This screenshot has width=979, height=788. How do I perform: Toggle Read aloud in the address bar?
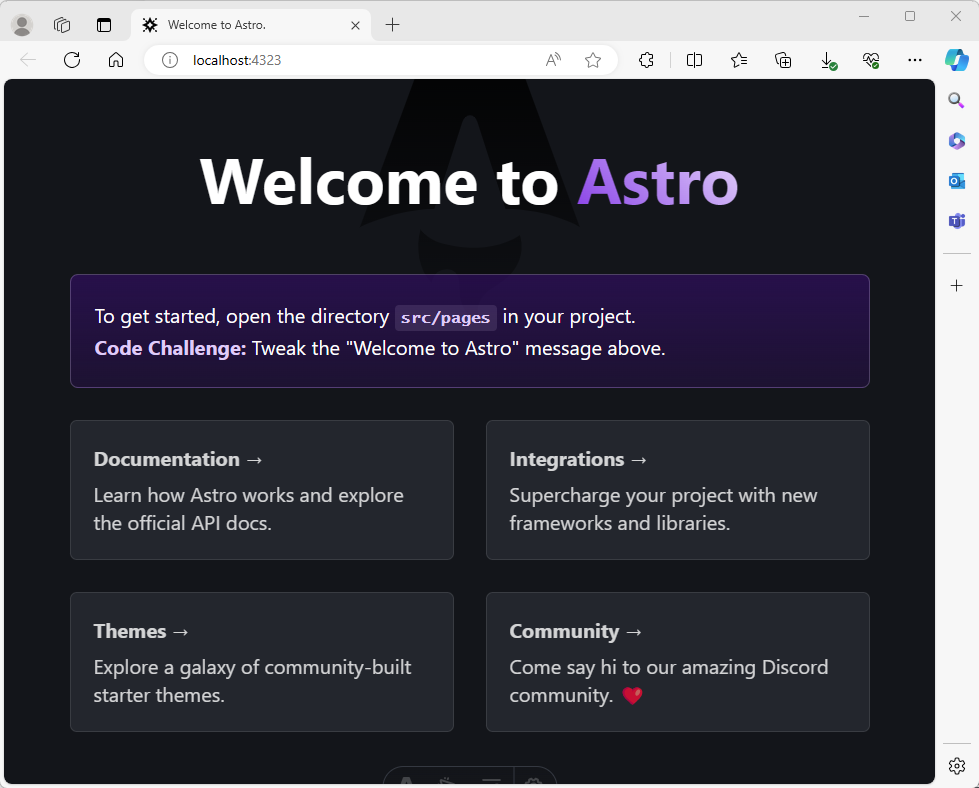[553, 60]
